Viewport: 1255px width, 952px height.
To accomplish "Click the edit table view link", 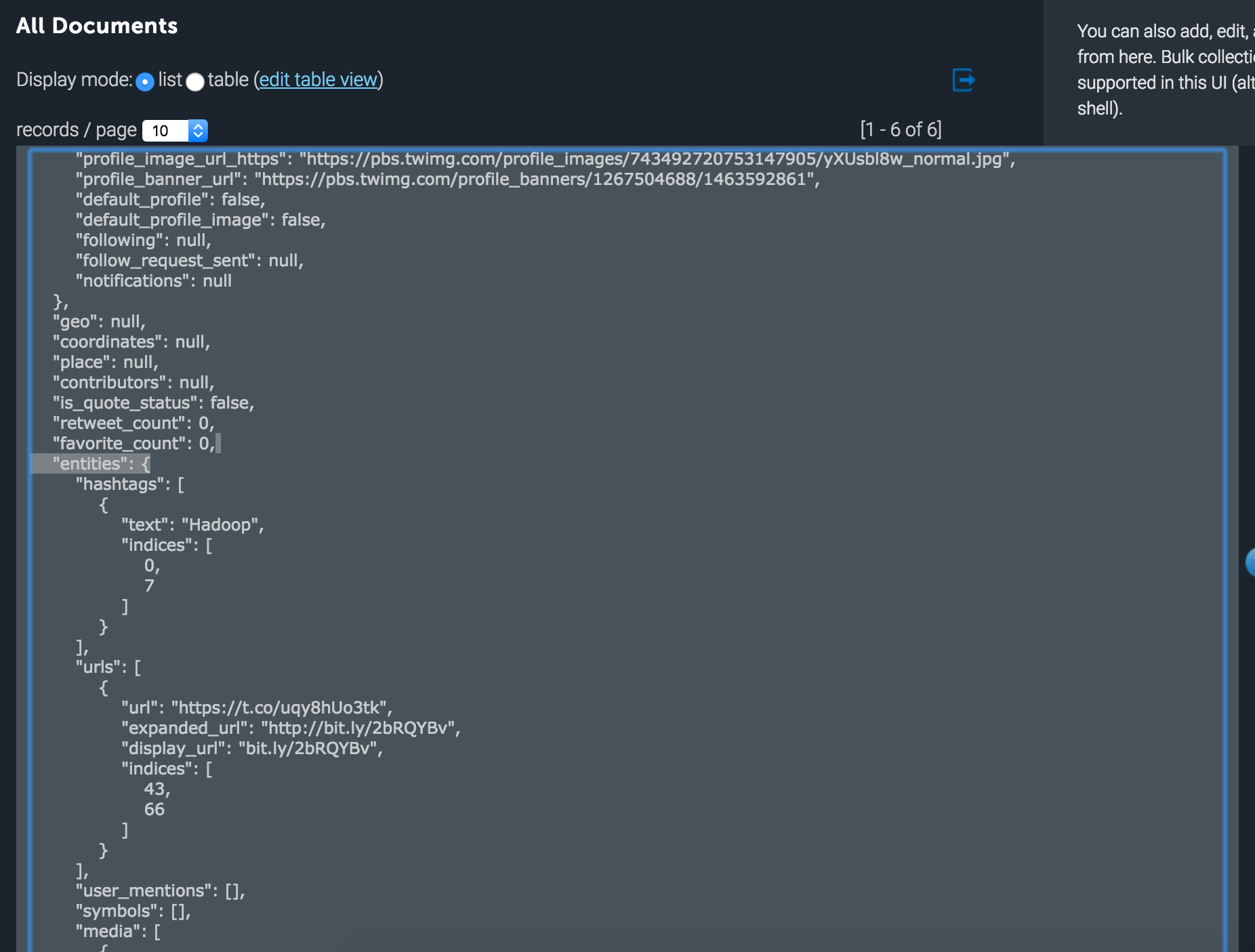I will [318, 79].
